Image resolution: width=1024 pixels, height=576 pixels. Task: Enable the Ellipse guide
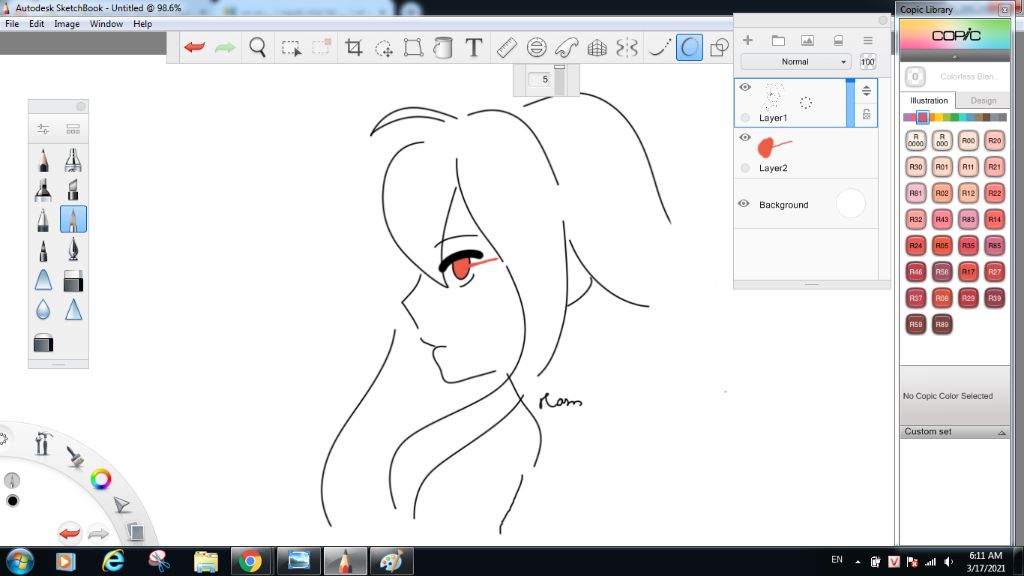click(x=536, y=47)
